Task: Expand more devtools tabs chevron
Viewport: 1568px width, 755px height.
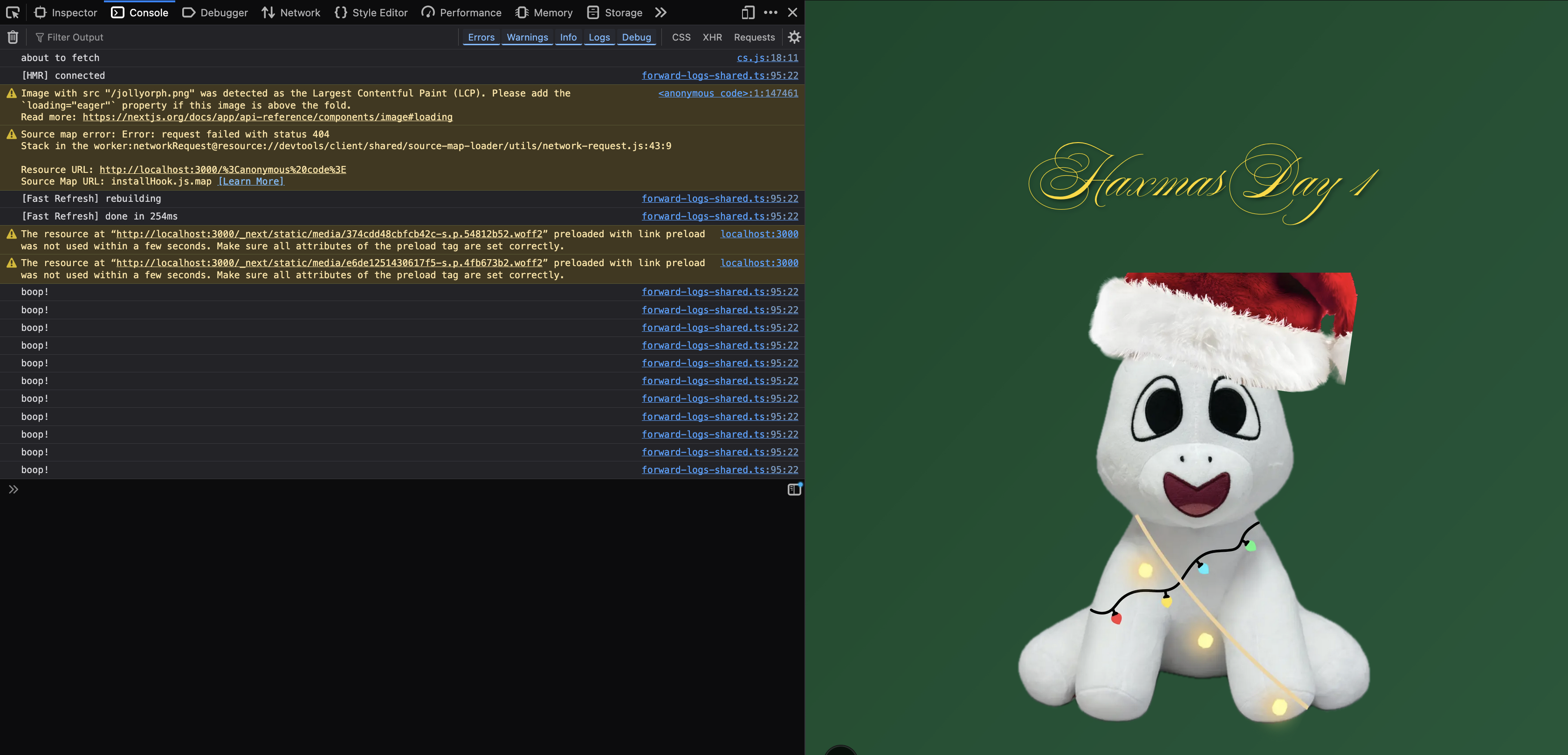Action: (660, 12)
